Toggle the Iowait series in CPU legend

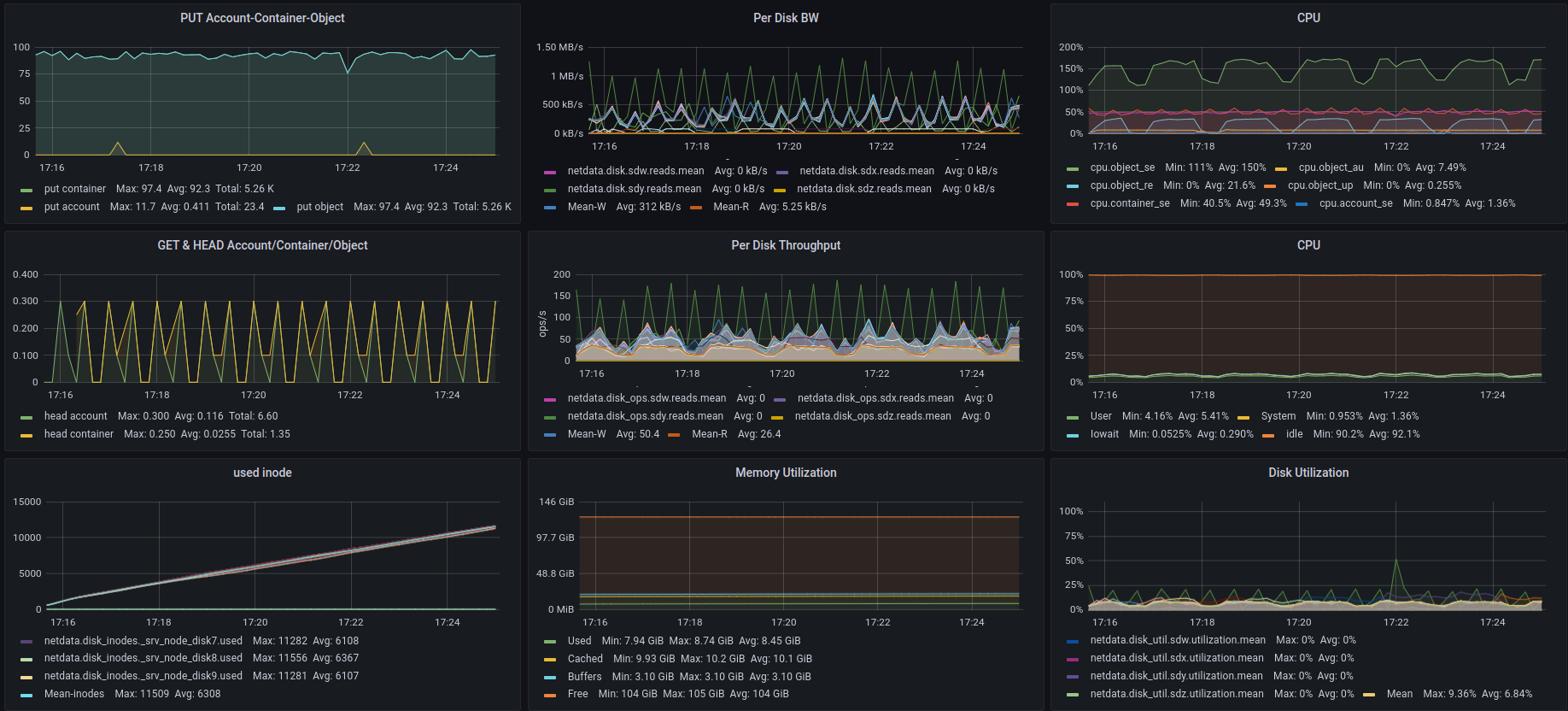pos(1104,434)
